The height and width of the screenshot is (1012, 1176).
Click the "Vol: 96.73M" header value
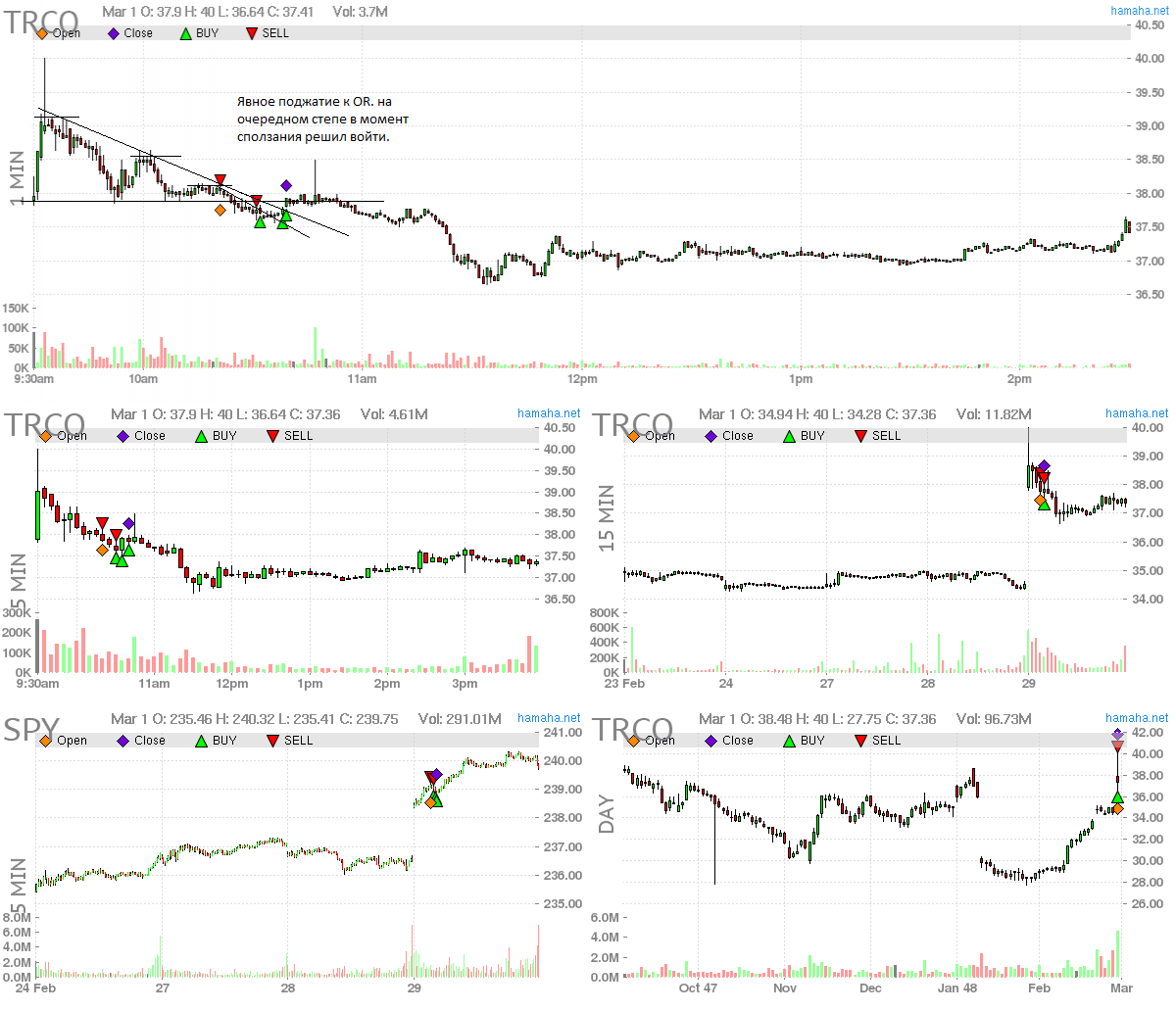coord(994,719)
